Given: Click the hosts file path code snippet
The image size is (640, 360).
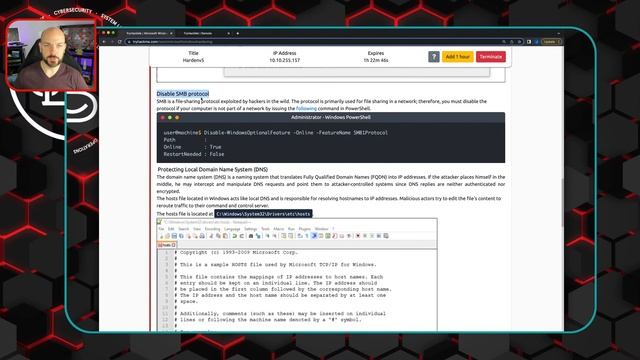Looking at the screenshot, I should tap(263, 214).
